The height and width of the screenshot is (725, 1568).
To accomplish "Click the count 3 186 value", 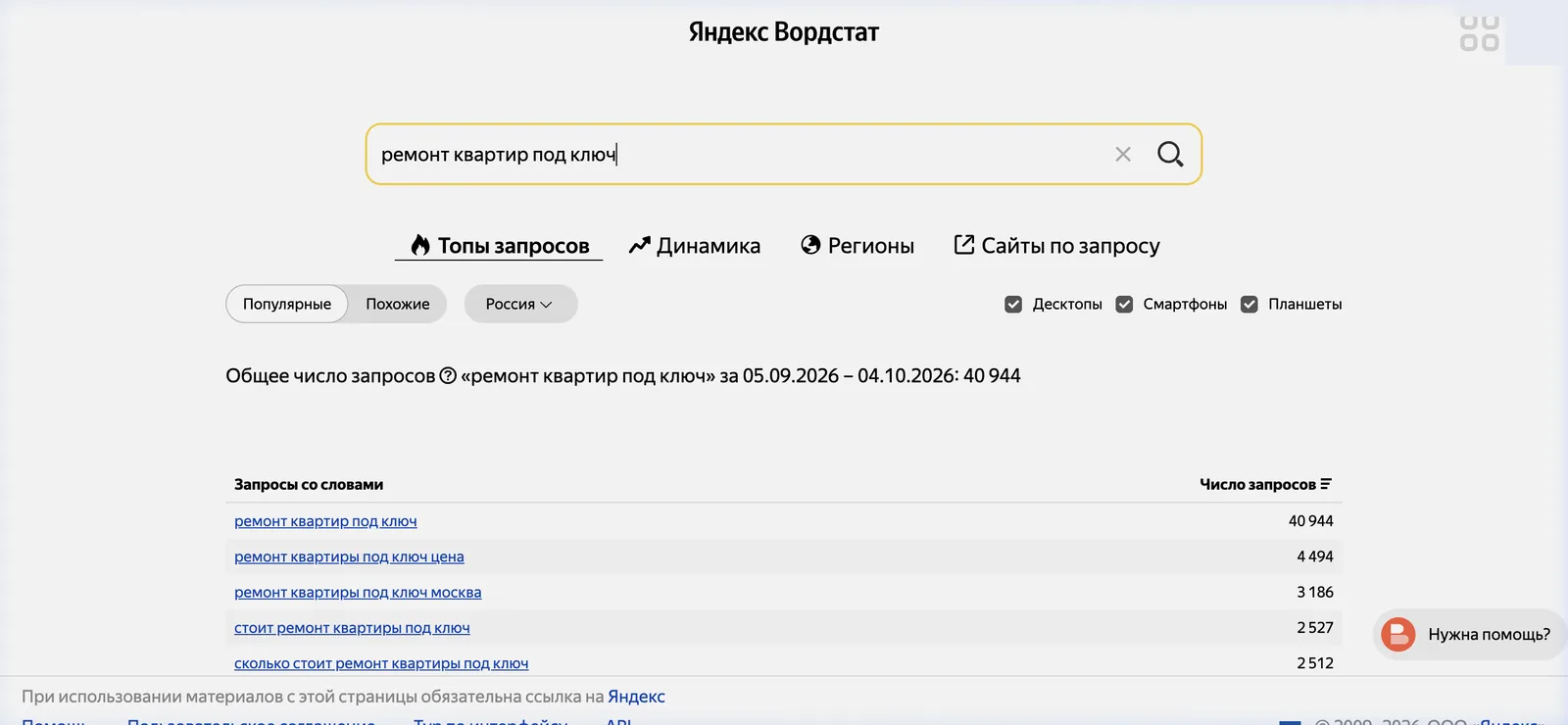I will [x=1315, y=593].
